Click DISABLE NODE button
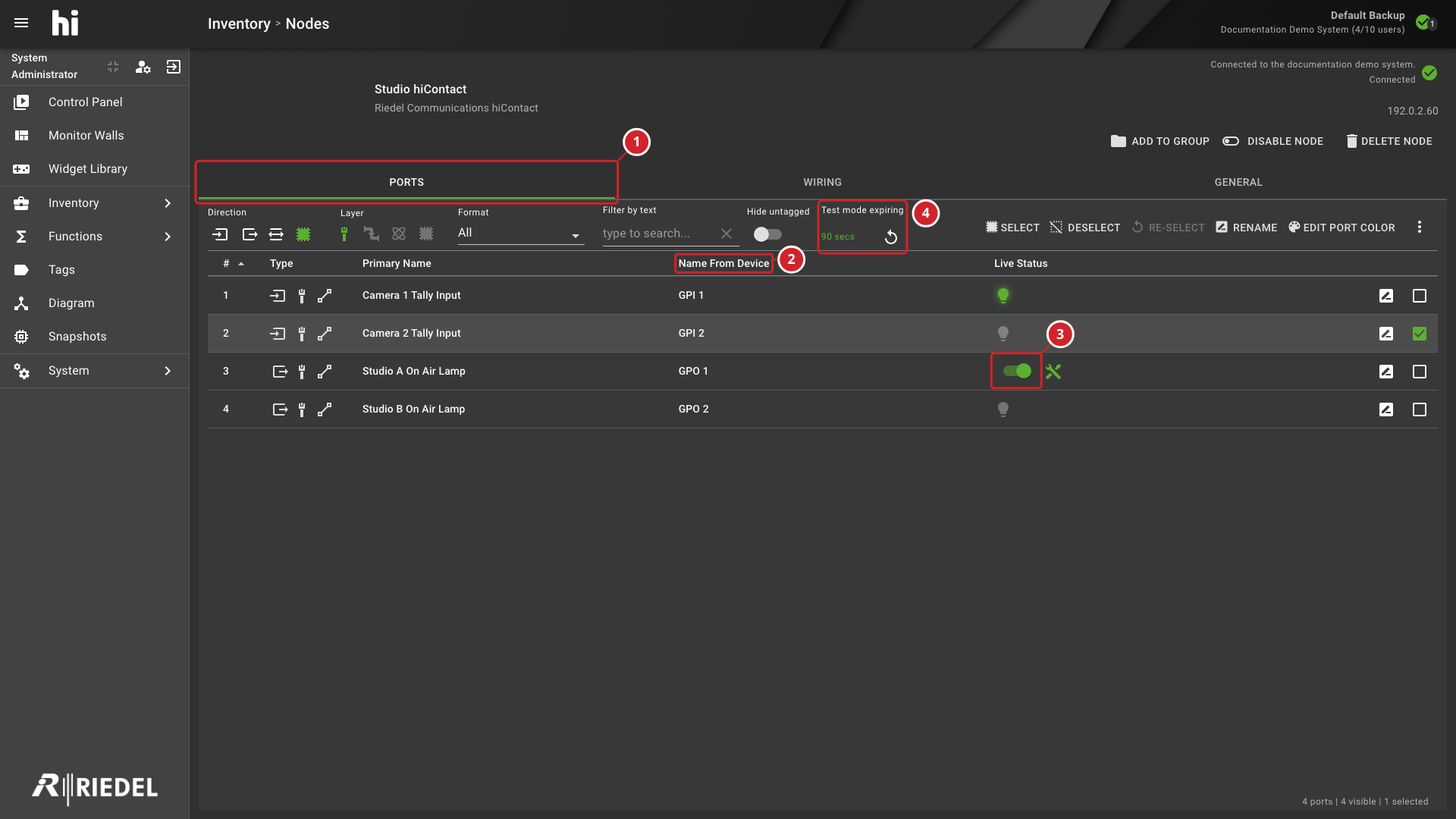This screenshot has width=1456, height=819. pos(1272,141)
